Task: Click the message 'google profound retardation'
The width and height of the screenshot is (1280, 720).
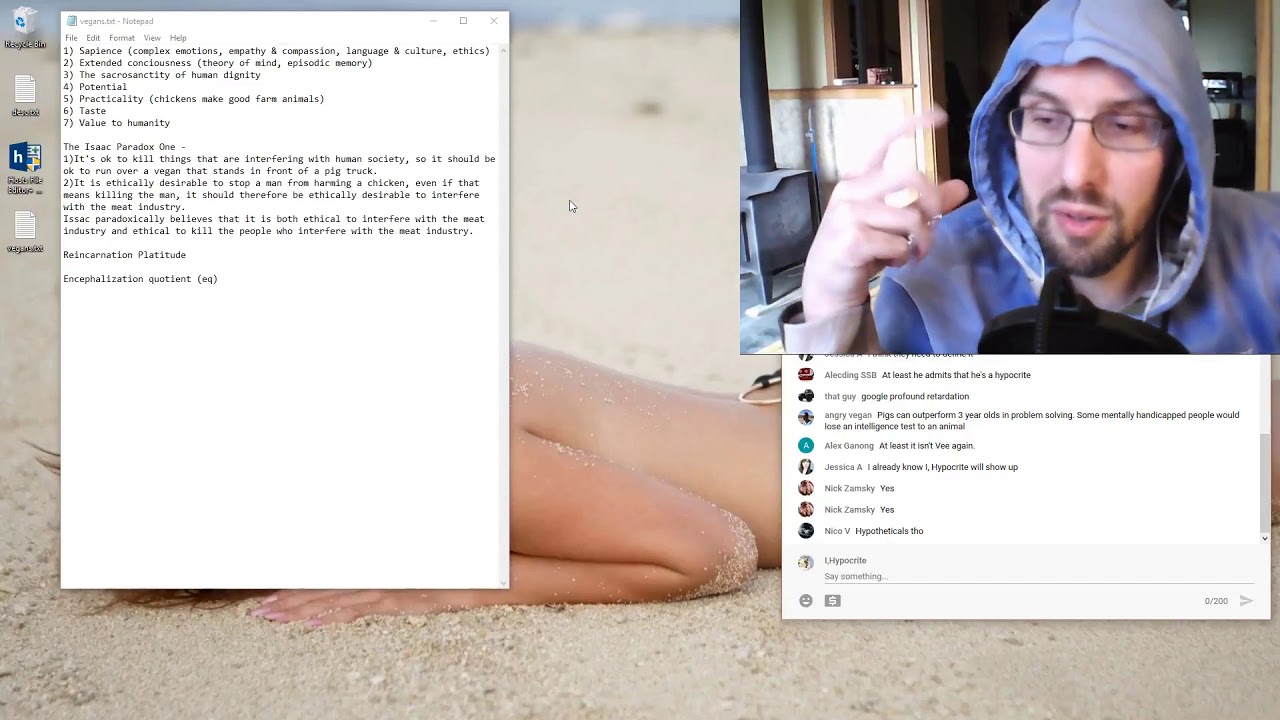Action: point(915,396)
